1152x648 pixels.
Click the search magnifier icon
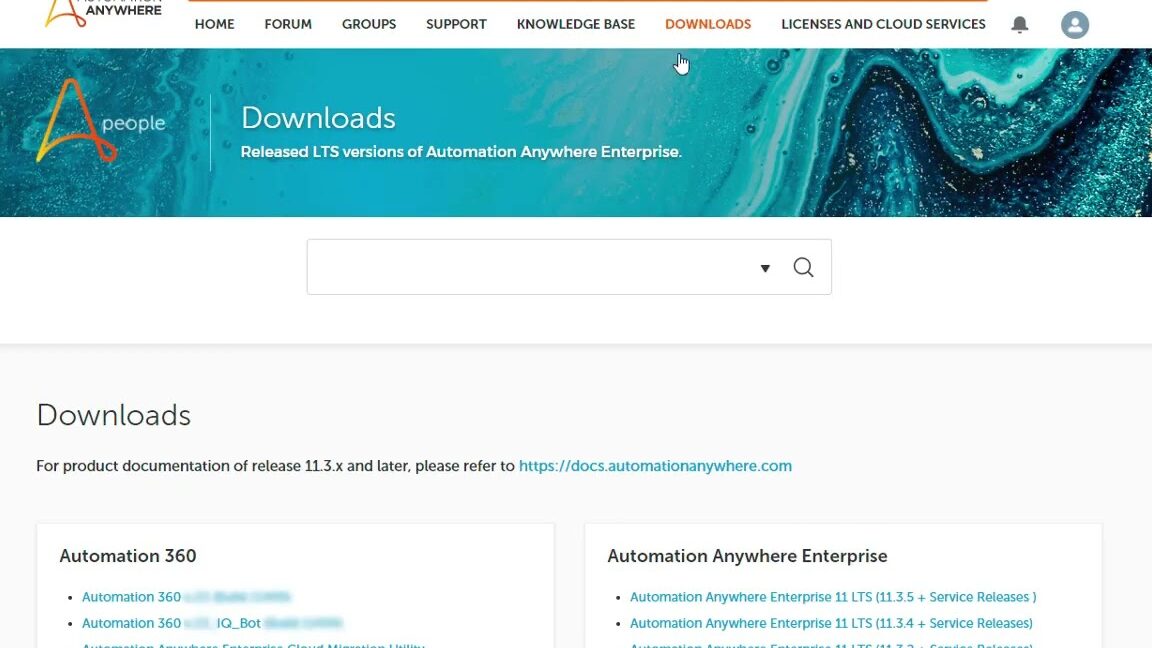click(803, 267)
